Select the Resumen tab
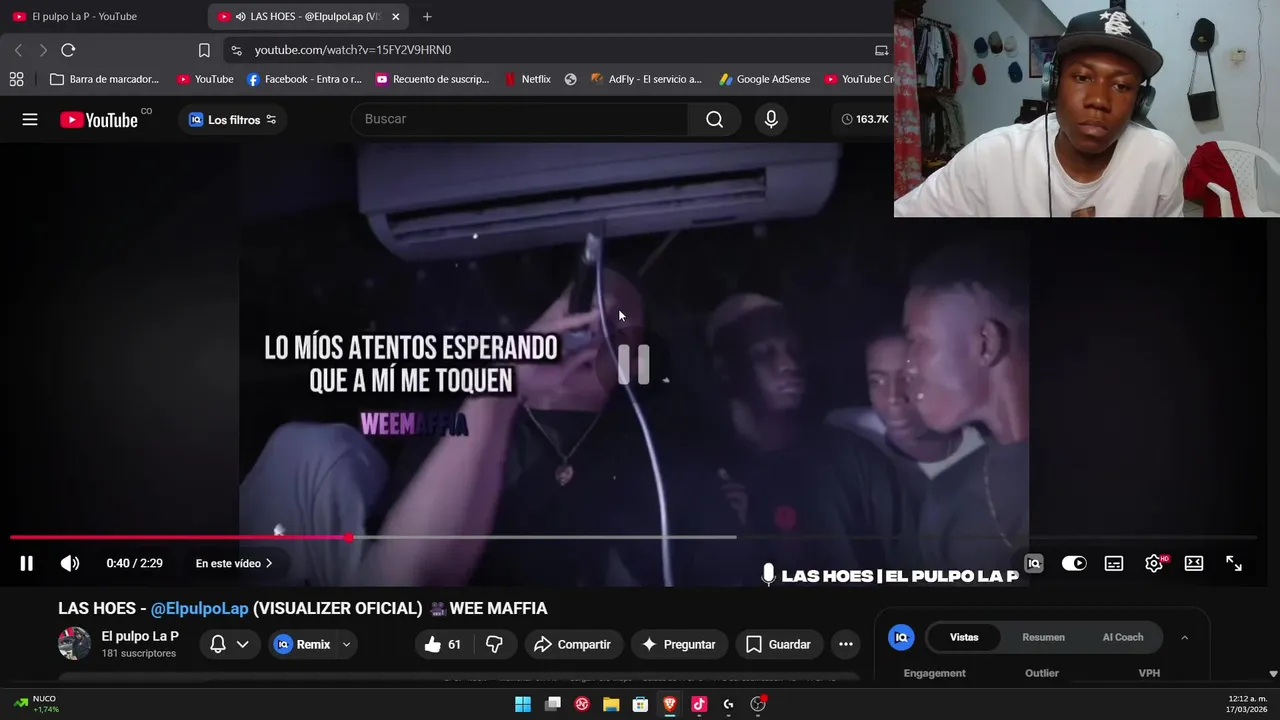1280x720 pixels. click(1043, 637)
